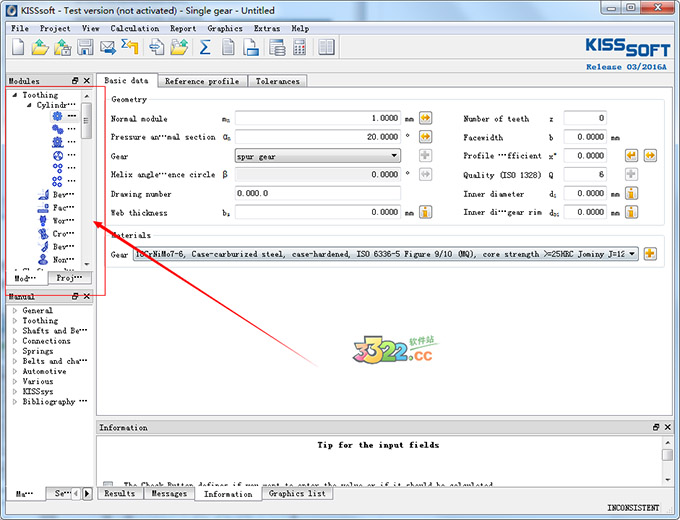Click the Drawing number field
The image size is (680, 520).
click(x=317, y=193)
